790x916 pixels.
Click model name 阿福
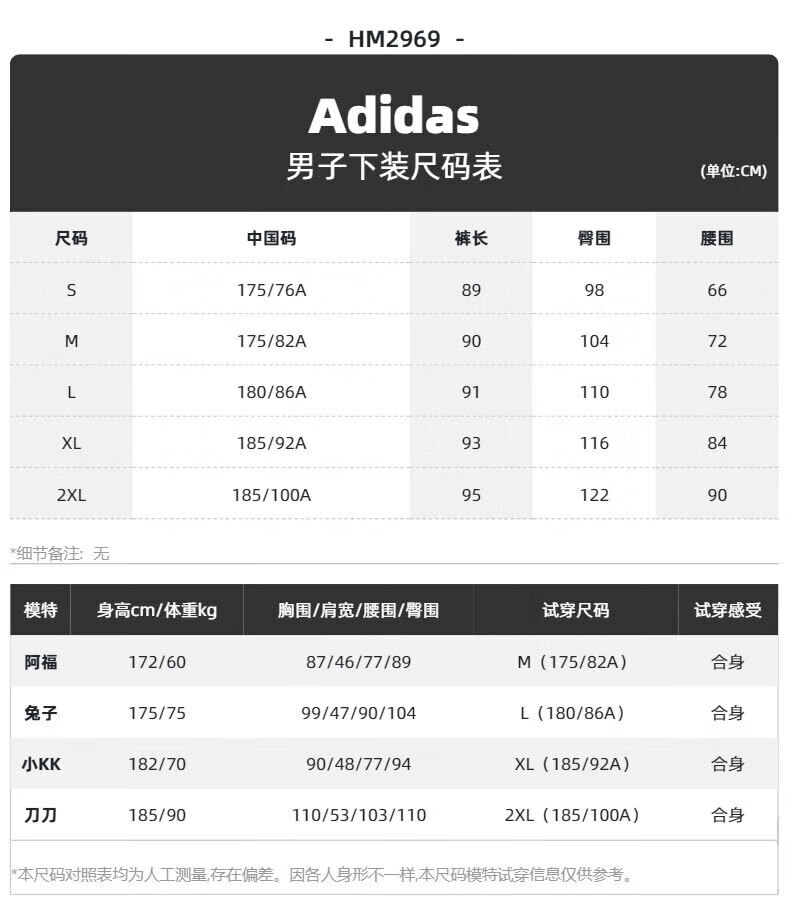[41, 662]
